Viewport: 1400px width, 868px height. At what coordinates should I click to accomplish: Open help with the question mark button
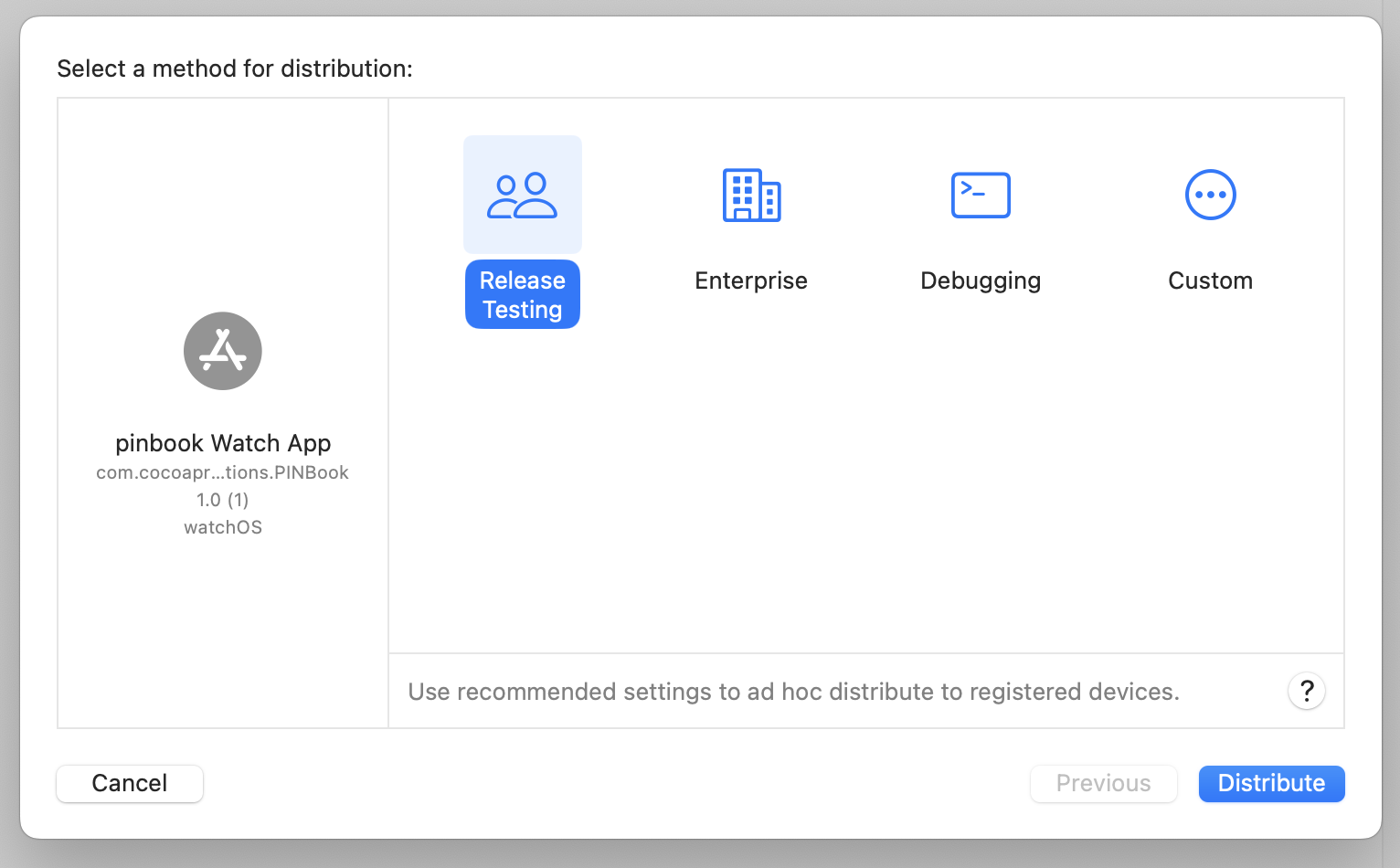tap(1307, 692)
